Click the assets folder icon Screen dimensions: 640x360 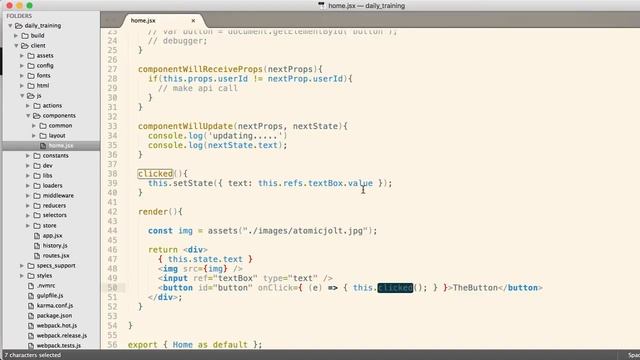point(31,56)
